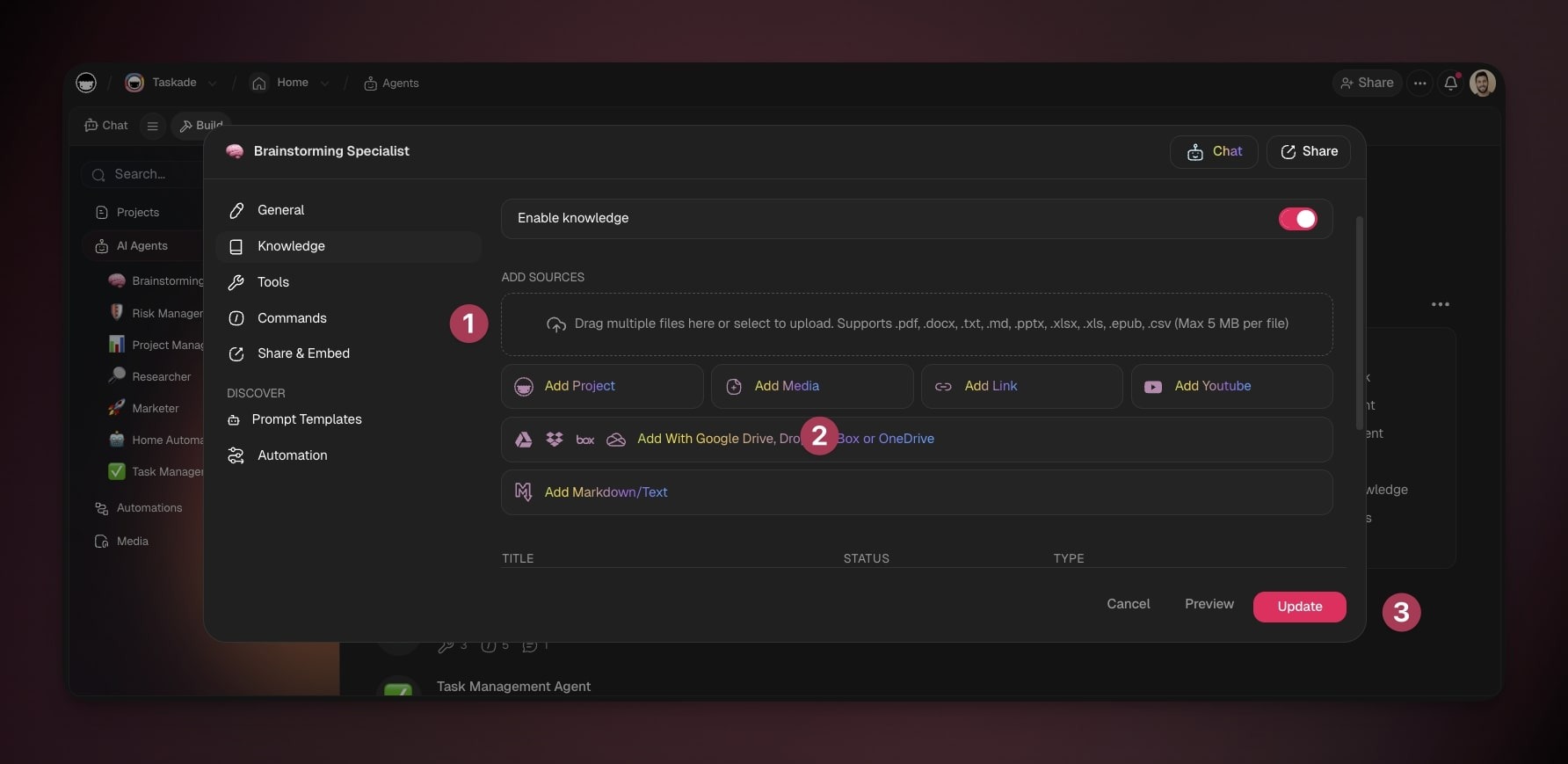Toggle the Enable knowledge switch
The height and width of the screenshot is (764, 1568).
1297,219
